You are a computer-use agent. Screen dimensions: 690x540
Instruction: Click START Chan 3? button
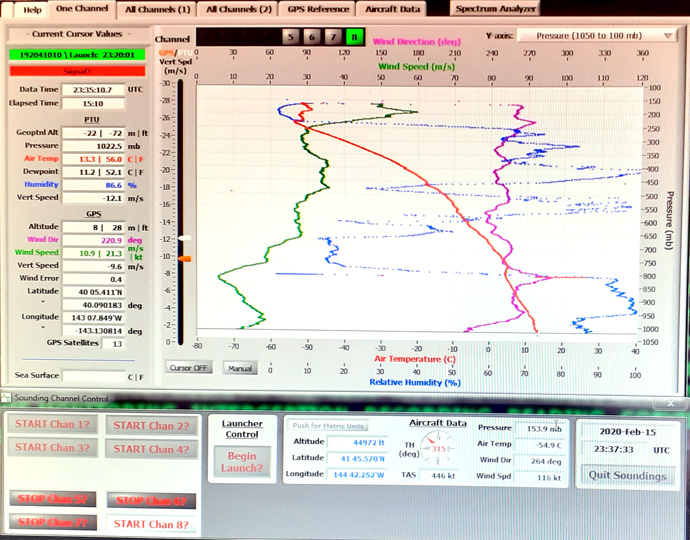[x=52, y=448]
